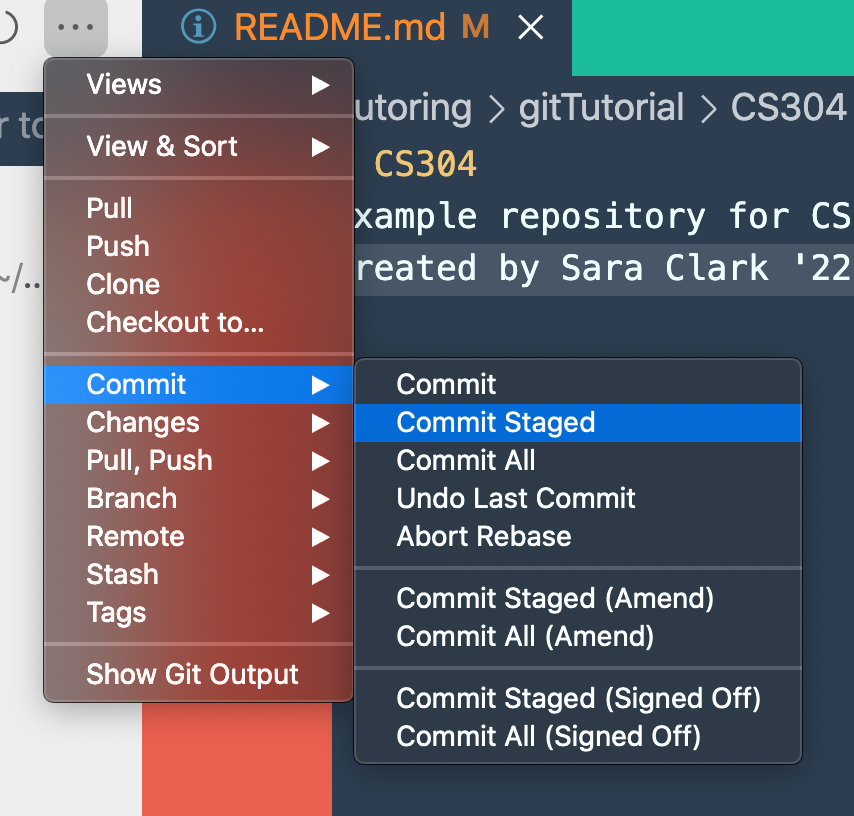The image size is (854, 816).
Task: Select Checkout to... menu entry
Action: coord(199,322)
